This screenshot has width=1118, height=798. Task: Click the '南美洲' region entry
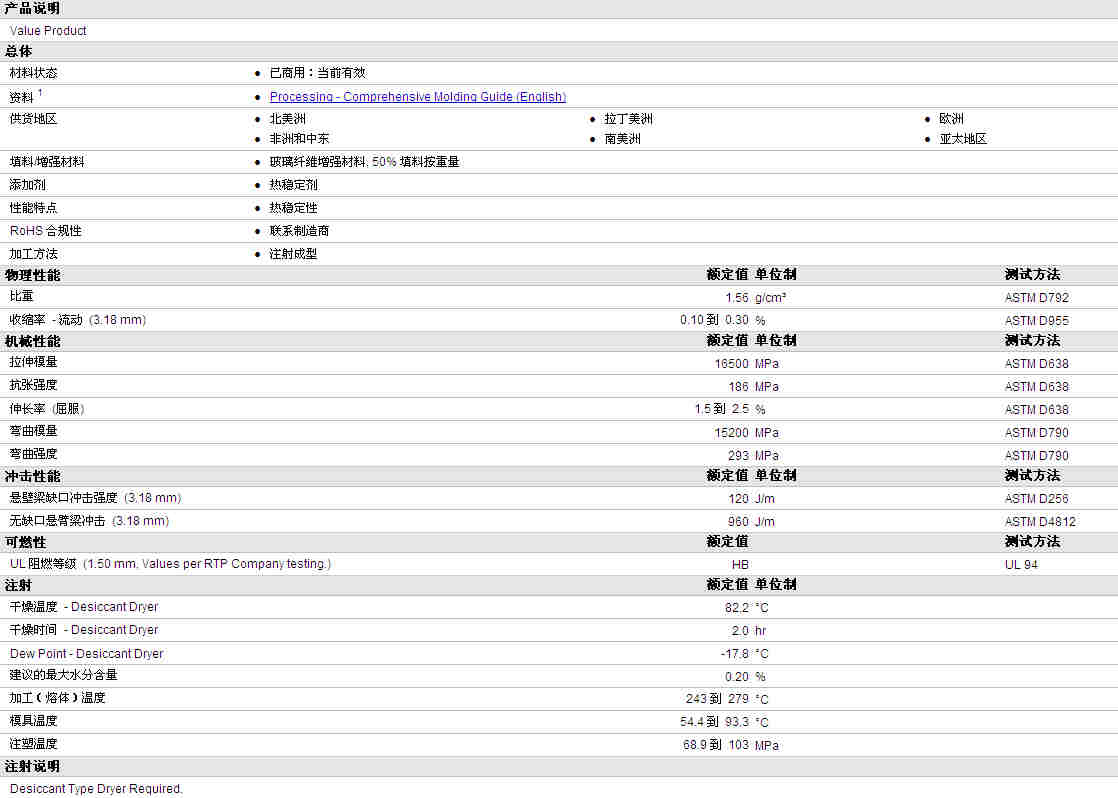[x=622, y=139]
